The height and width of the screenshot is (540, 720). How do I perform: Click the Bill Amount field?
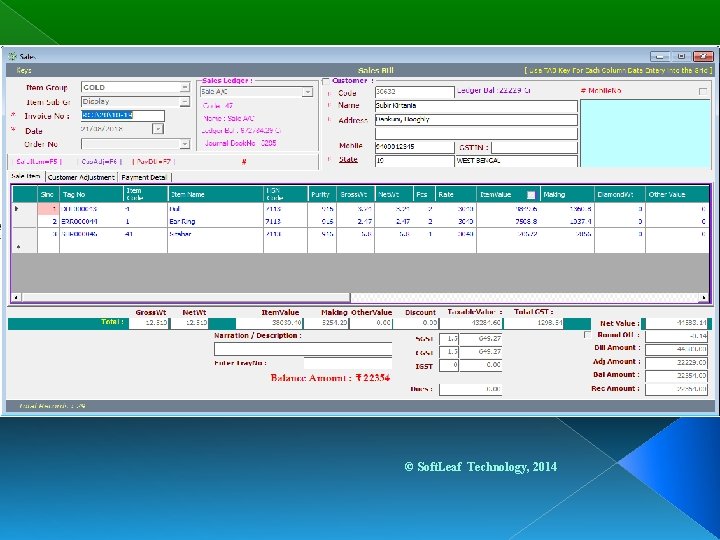(x=676, y=349)
